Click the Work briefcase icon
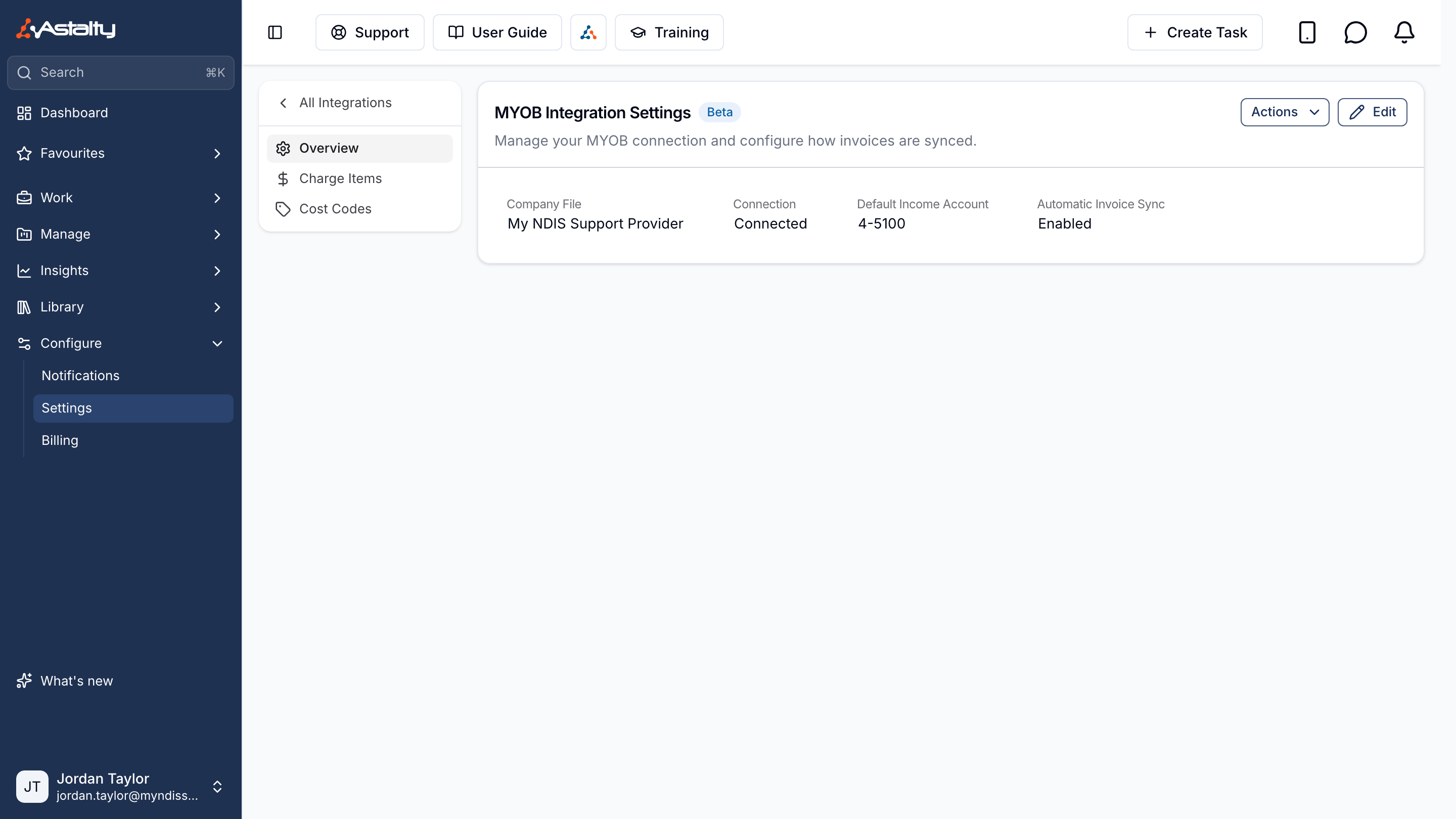This screenshot has width=1456, height=819. point(24,198)
